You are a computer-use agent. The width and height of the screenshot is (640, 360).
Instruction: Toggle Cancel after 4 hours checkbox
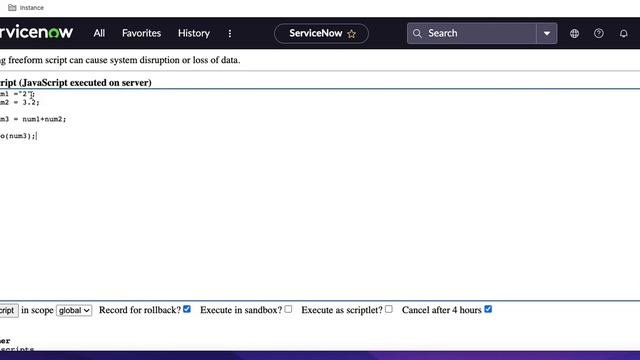(488, 309)
